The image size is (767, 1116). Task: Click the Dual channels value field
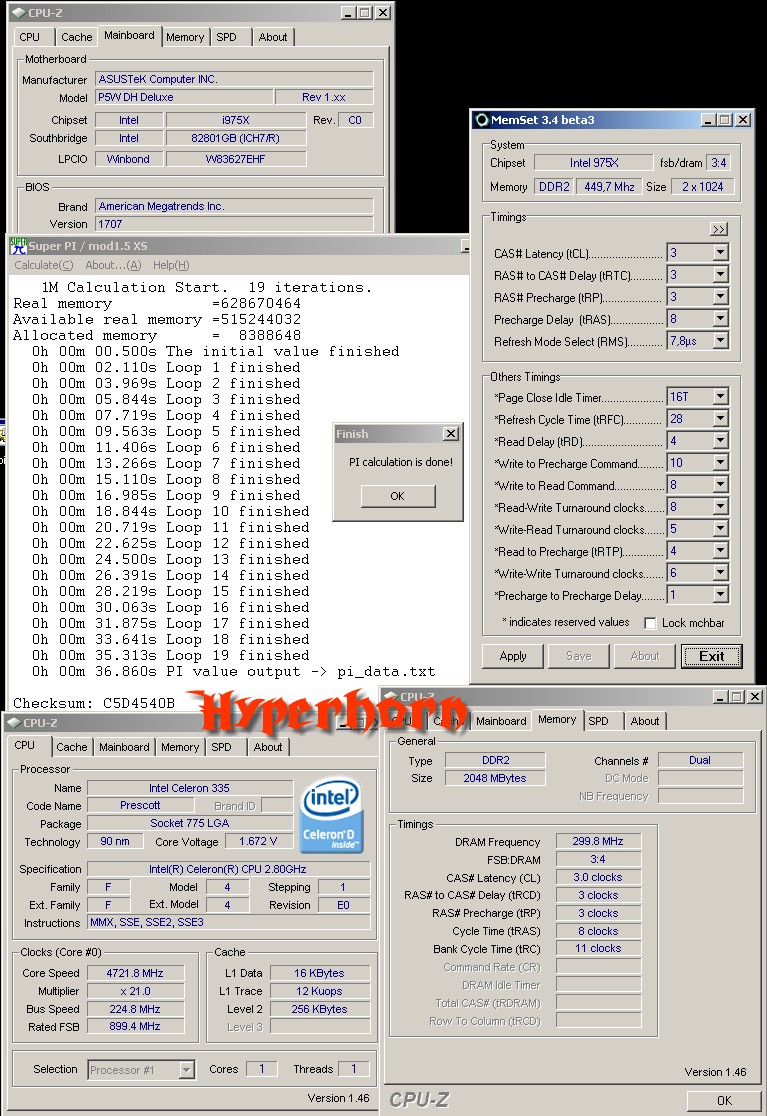coord(700,760)
